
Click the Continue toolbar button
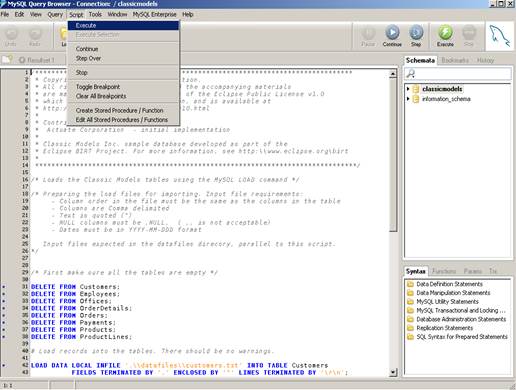coord(392,36)
